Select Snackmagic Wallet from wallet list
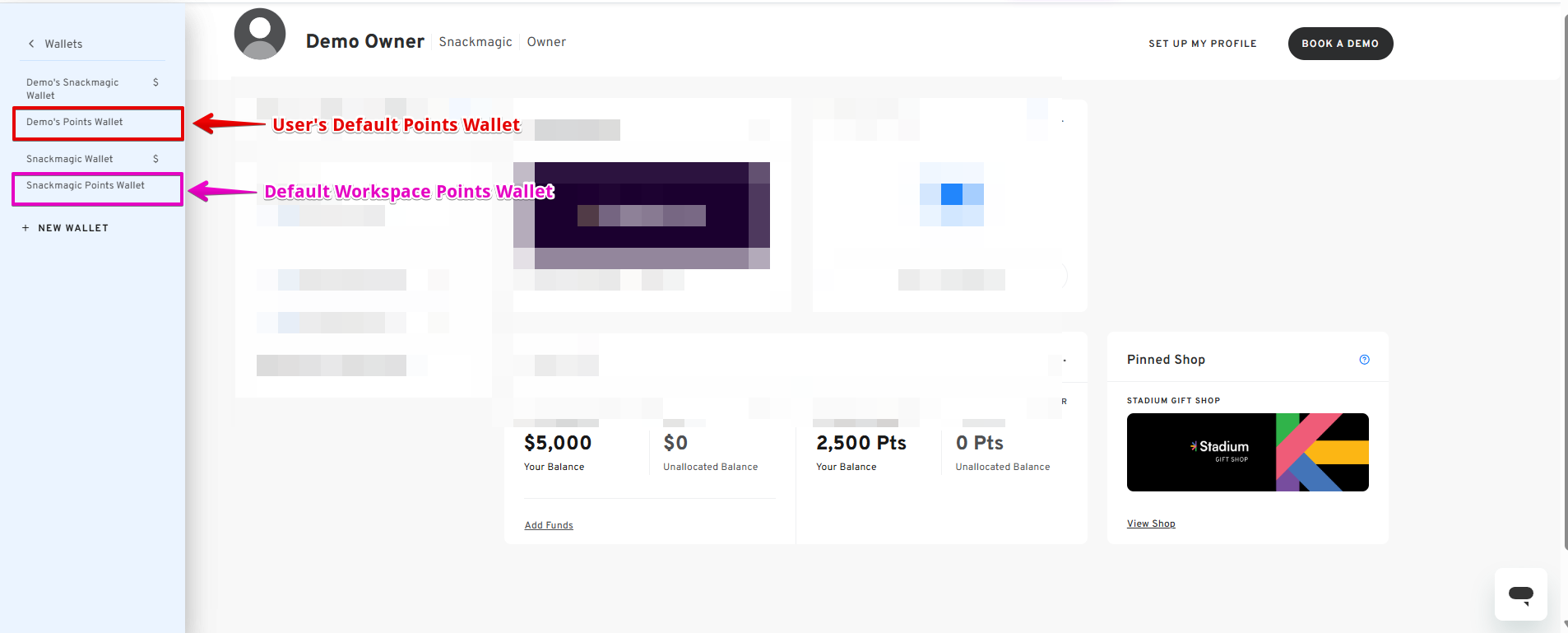Screen dimensions: 1568x633 point(70,159)
